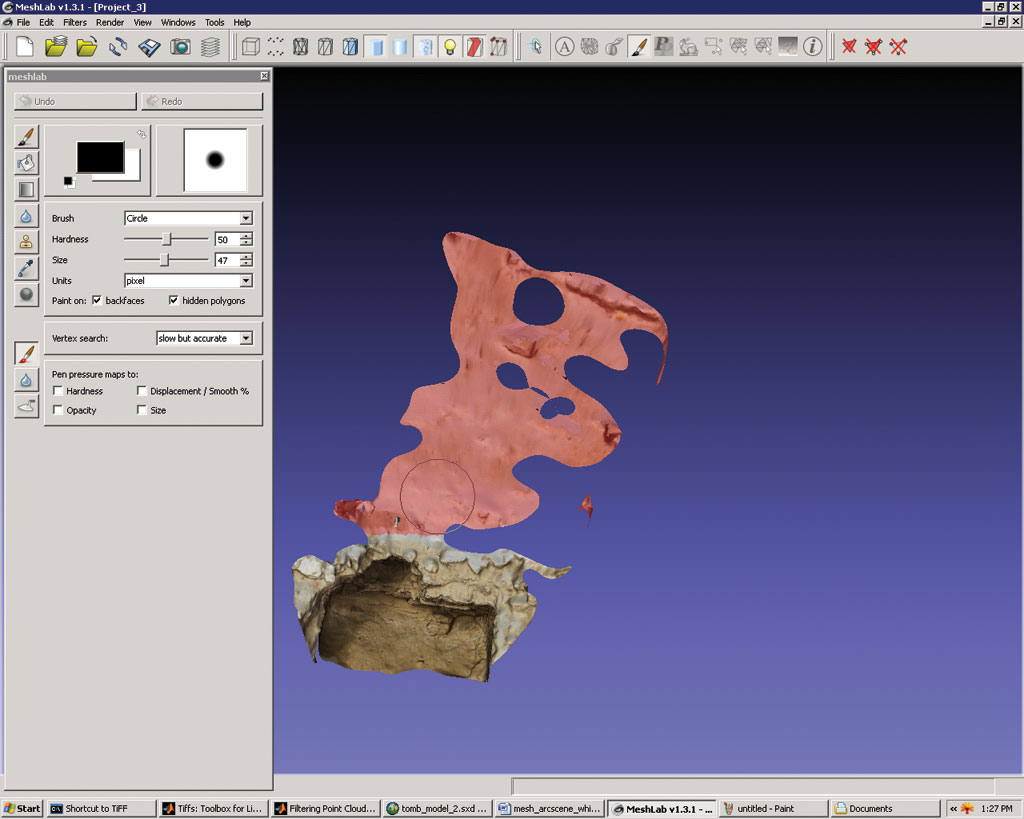This screenshot has width=1024, height=819.
Task: Select the clone stamp tool
Action: pyautogui.click(x=26, y=241)
